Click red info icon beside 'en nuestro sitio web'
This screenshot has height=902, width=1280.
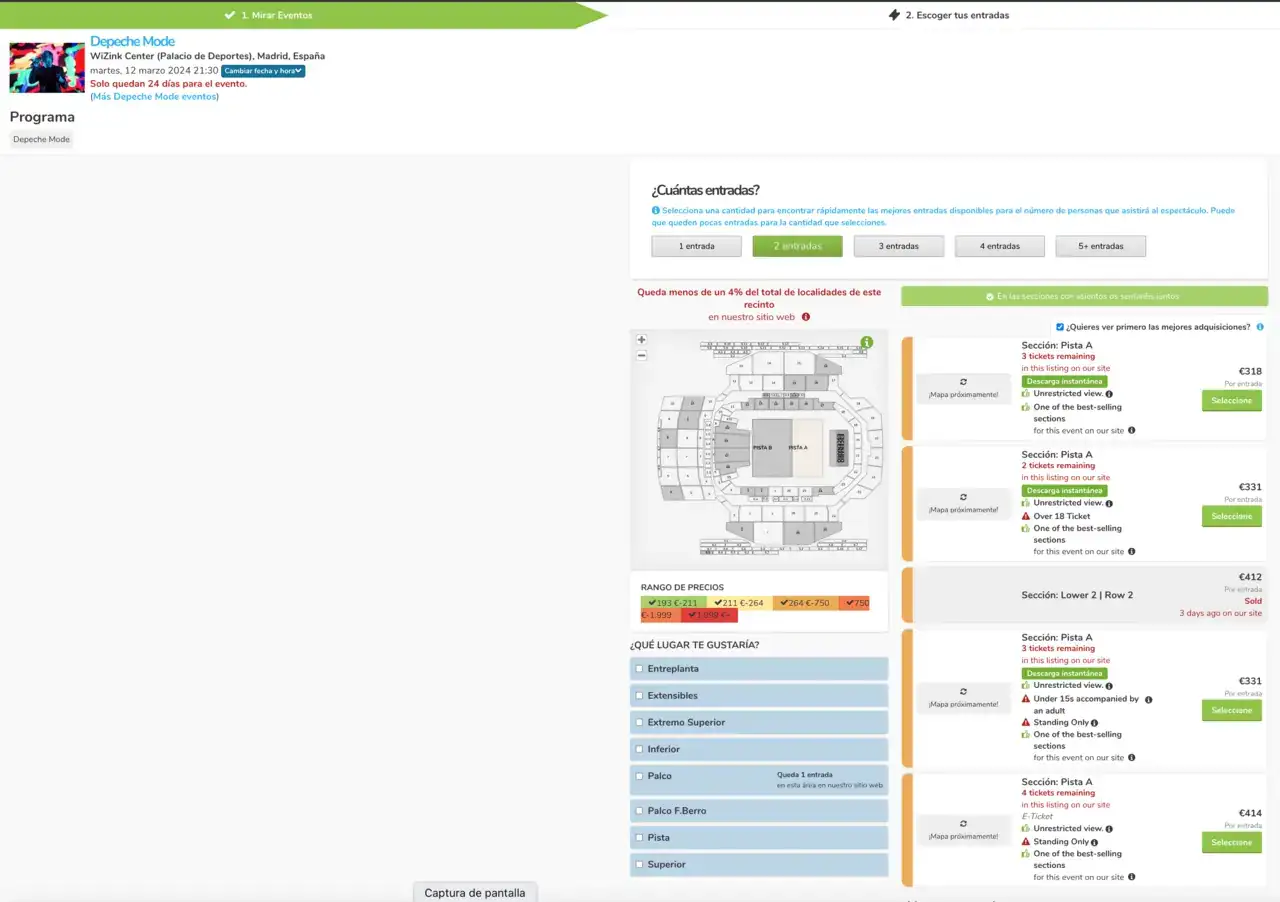(805, 317)
